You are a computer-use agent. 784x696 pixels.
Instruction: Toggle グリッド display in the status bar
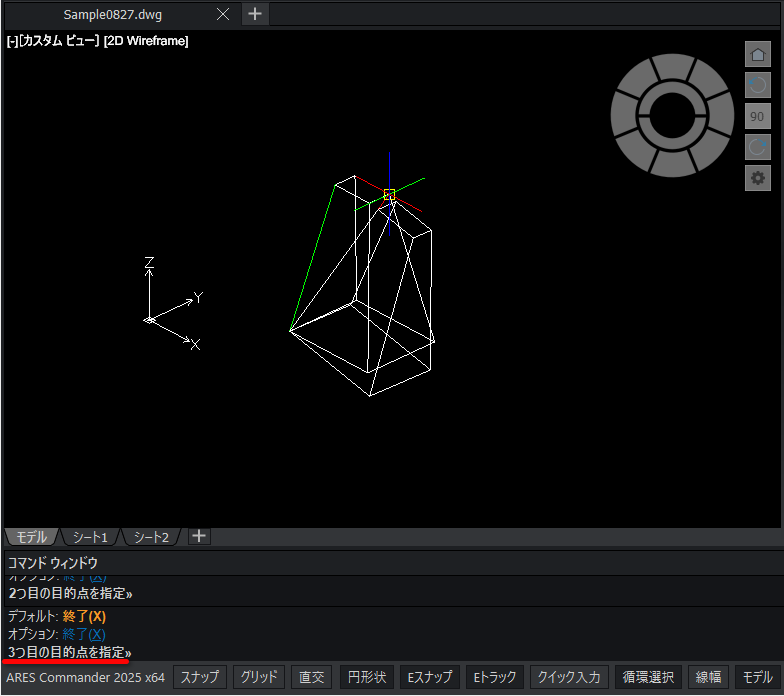point(258,677)
